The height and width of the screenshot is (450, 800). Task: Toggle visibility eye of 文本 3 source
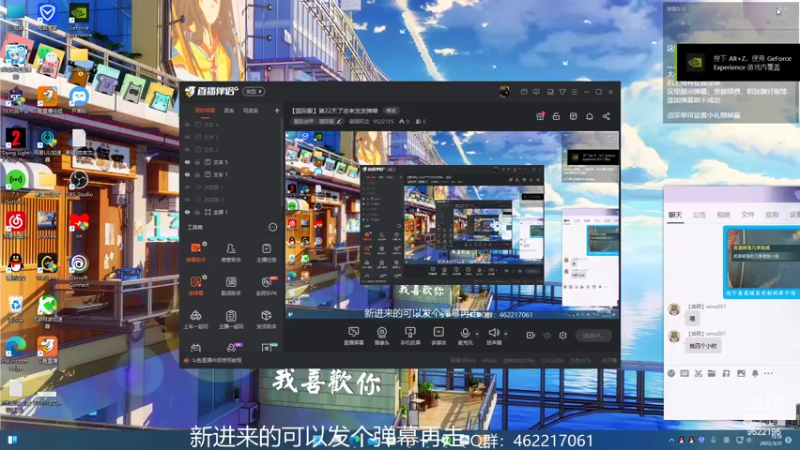(x=187, y=137)
